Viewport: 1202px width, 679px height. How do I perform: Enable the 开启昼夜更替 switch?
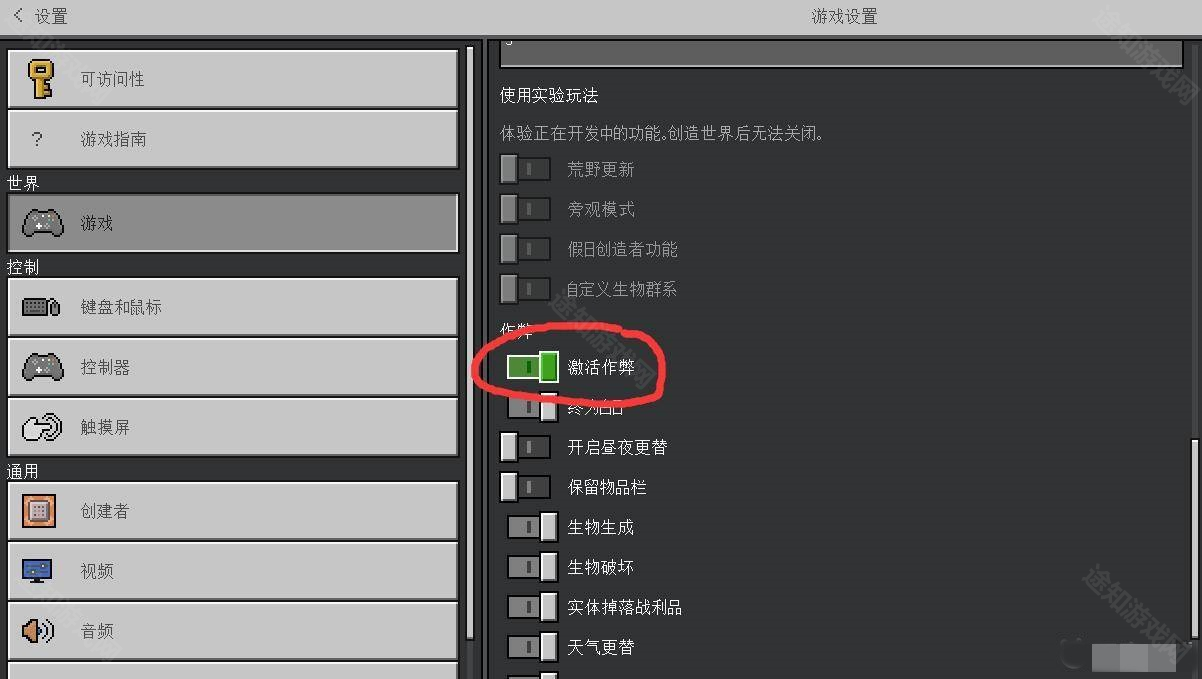coord(525,447)
